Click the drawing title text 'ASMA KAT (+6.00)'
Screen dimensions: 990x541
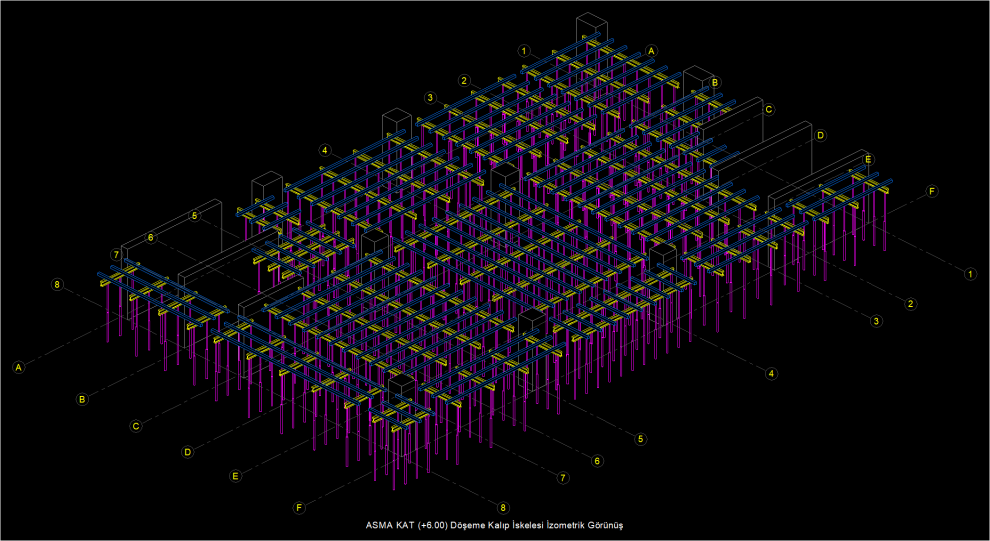pos(407,525)
